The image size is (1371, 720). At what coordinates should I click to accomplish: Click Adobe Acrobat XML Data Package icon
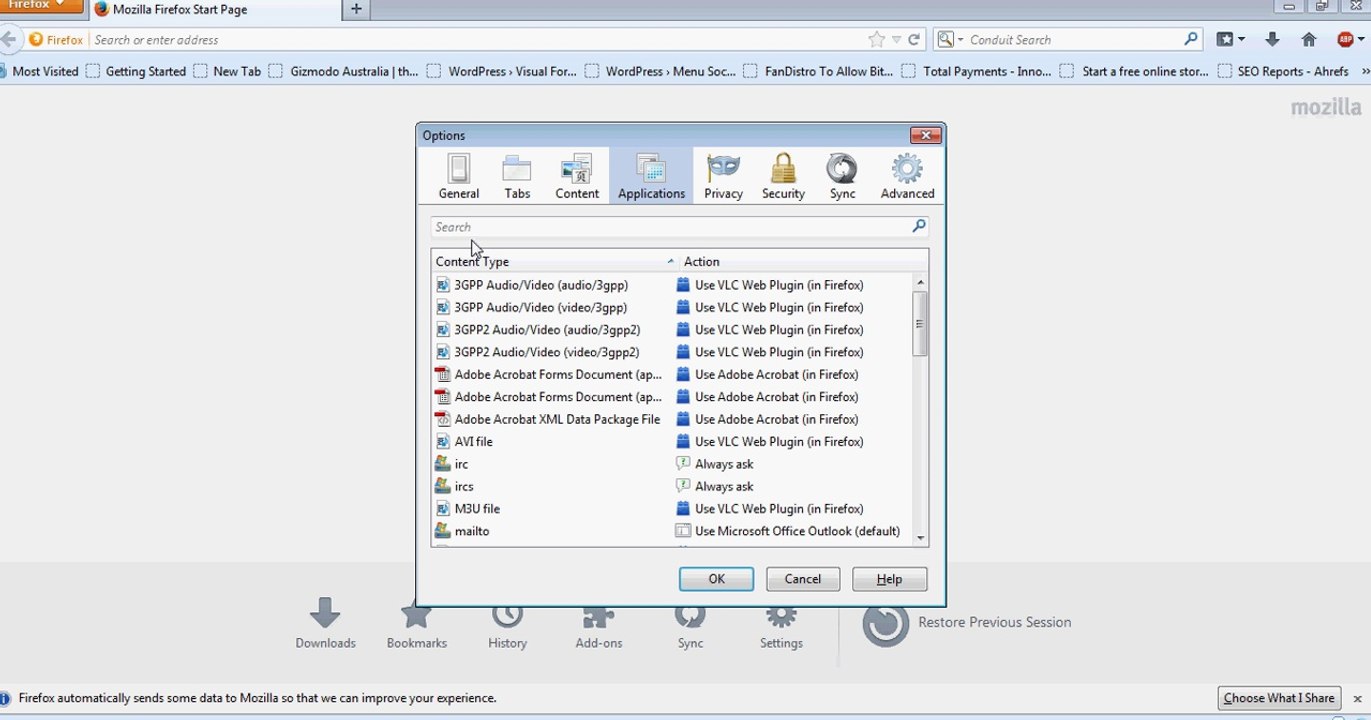click(443, 419)
